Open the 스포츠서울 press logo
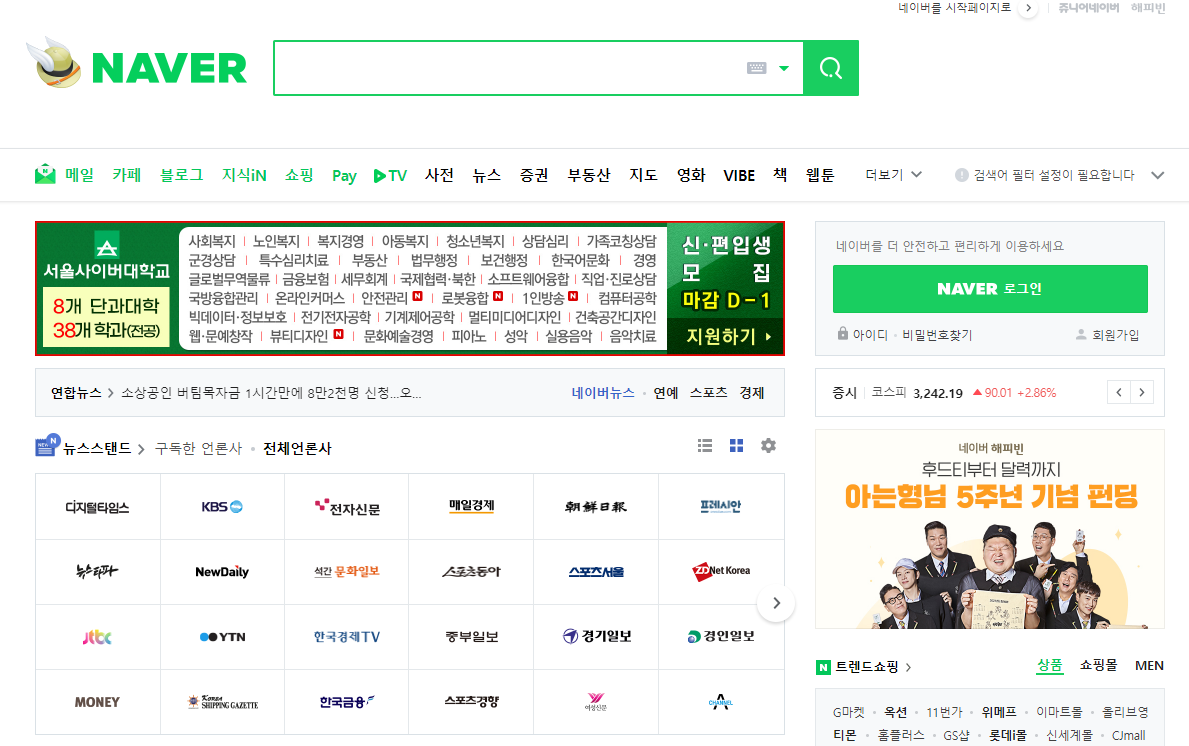This screenshot has width=1189, height=746. [596, 572]
